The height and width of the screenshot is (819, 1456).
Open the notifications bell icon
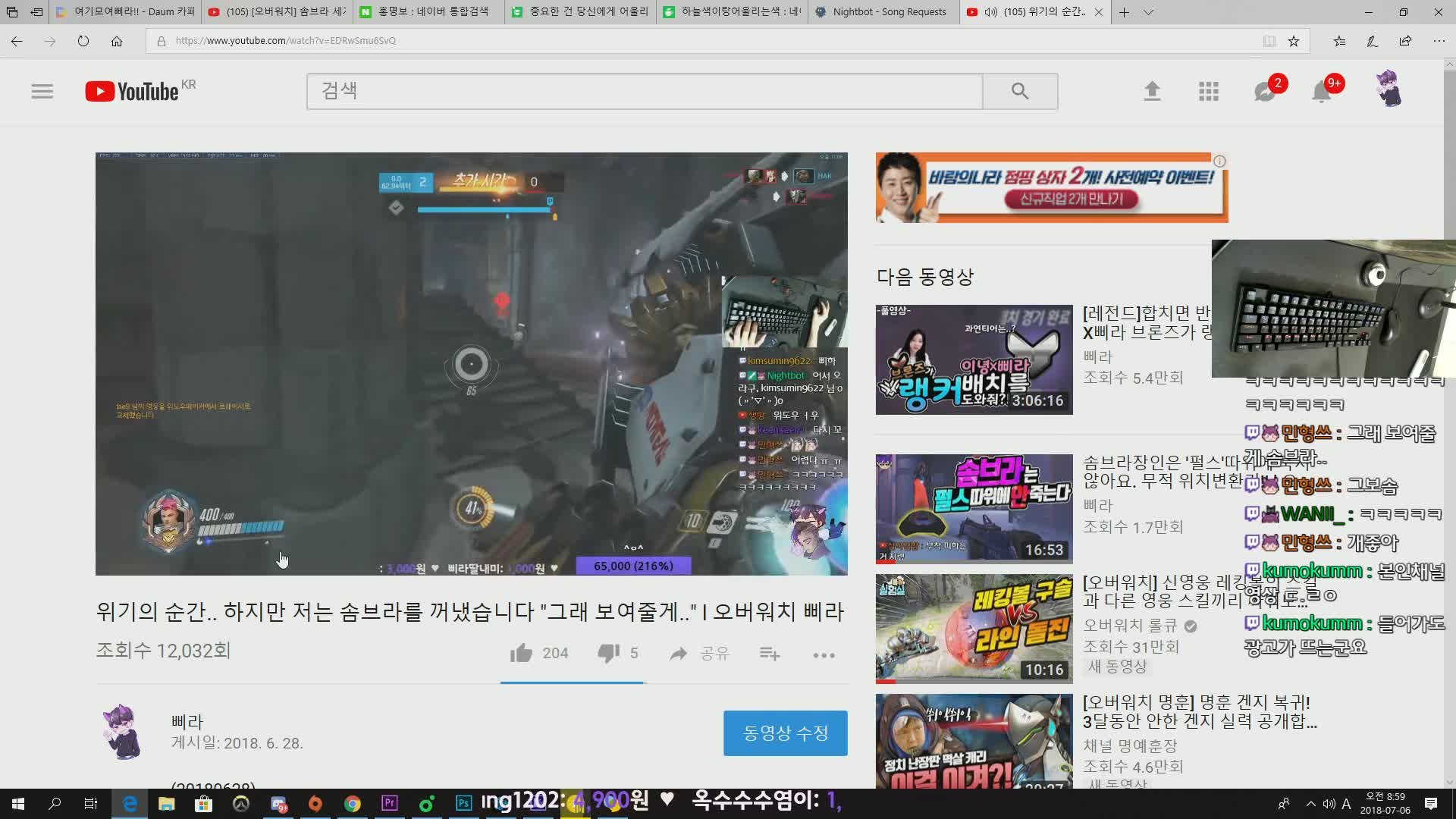point(1322,91)
